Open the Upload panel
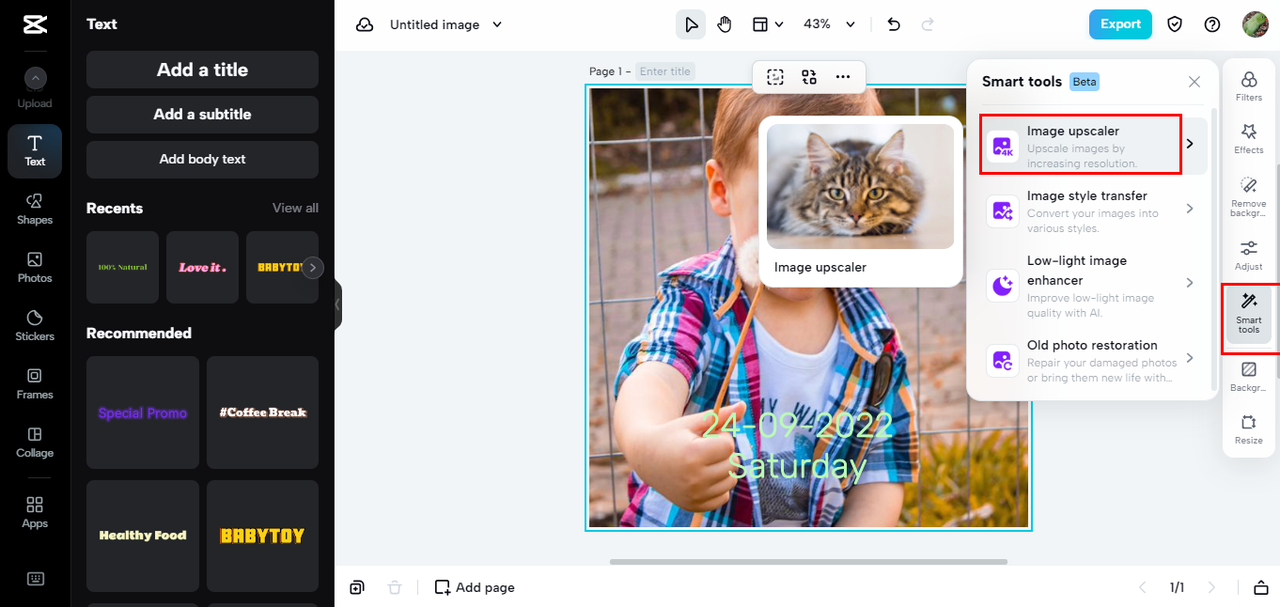 [35, 88]
